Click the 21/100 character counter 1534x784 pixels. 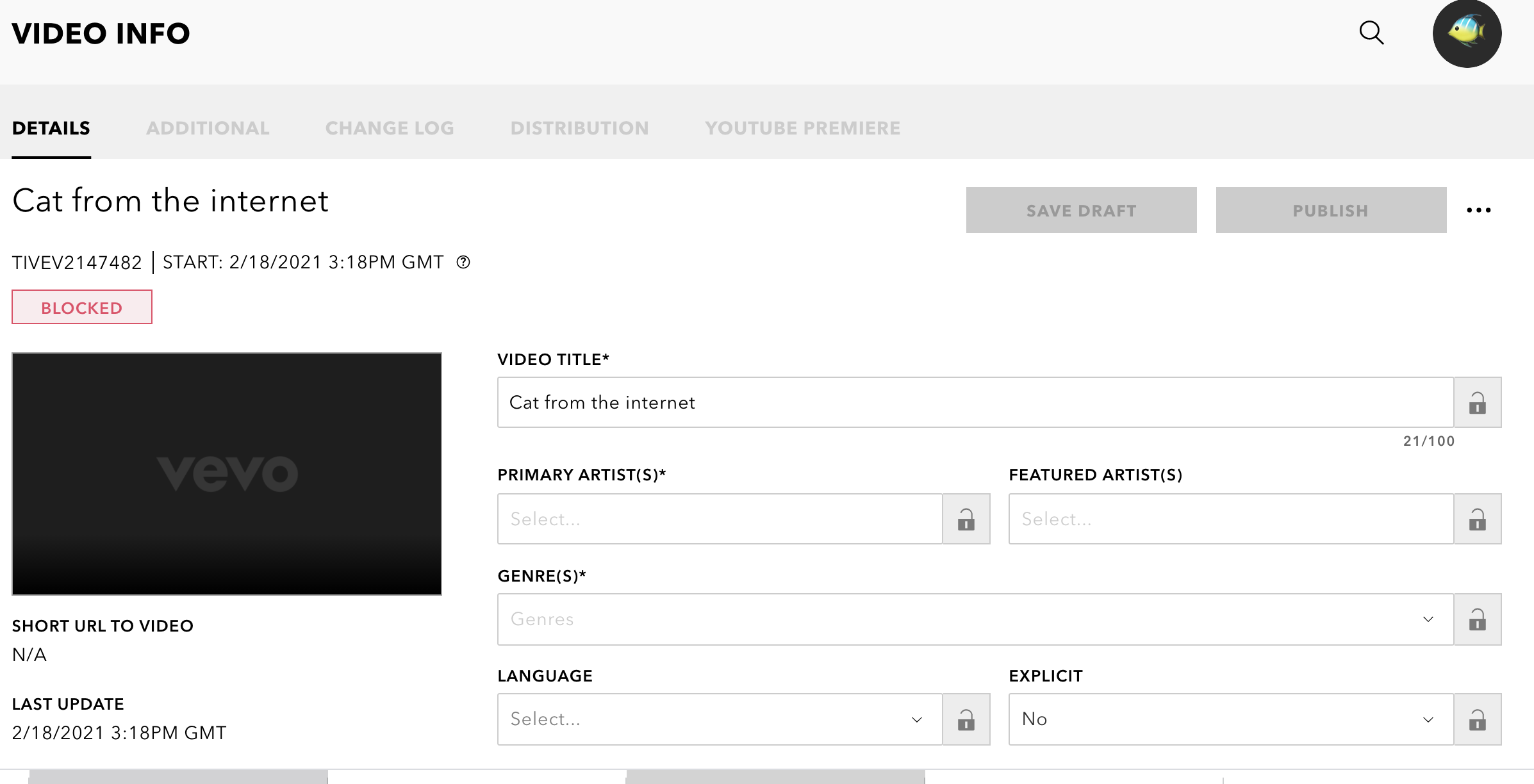(x=1429, y=441)
